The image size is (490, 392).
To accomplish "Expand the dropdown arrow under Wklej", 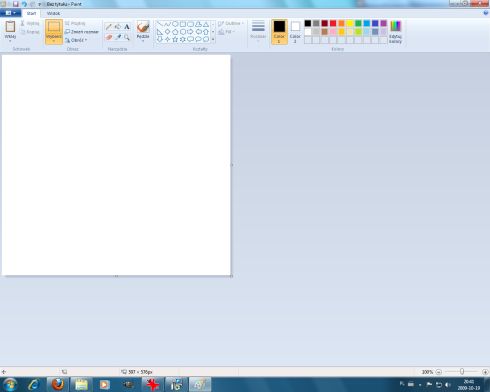I will tap(10, 41).
